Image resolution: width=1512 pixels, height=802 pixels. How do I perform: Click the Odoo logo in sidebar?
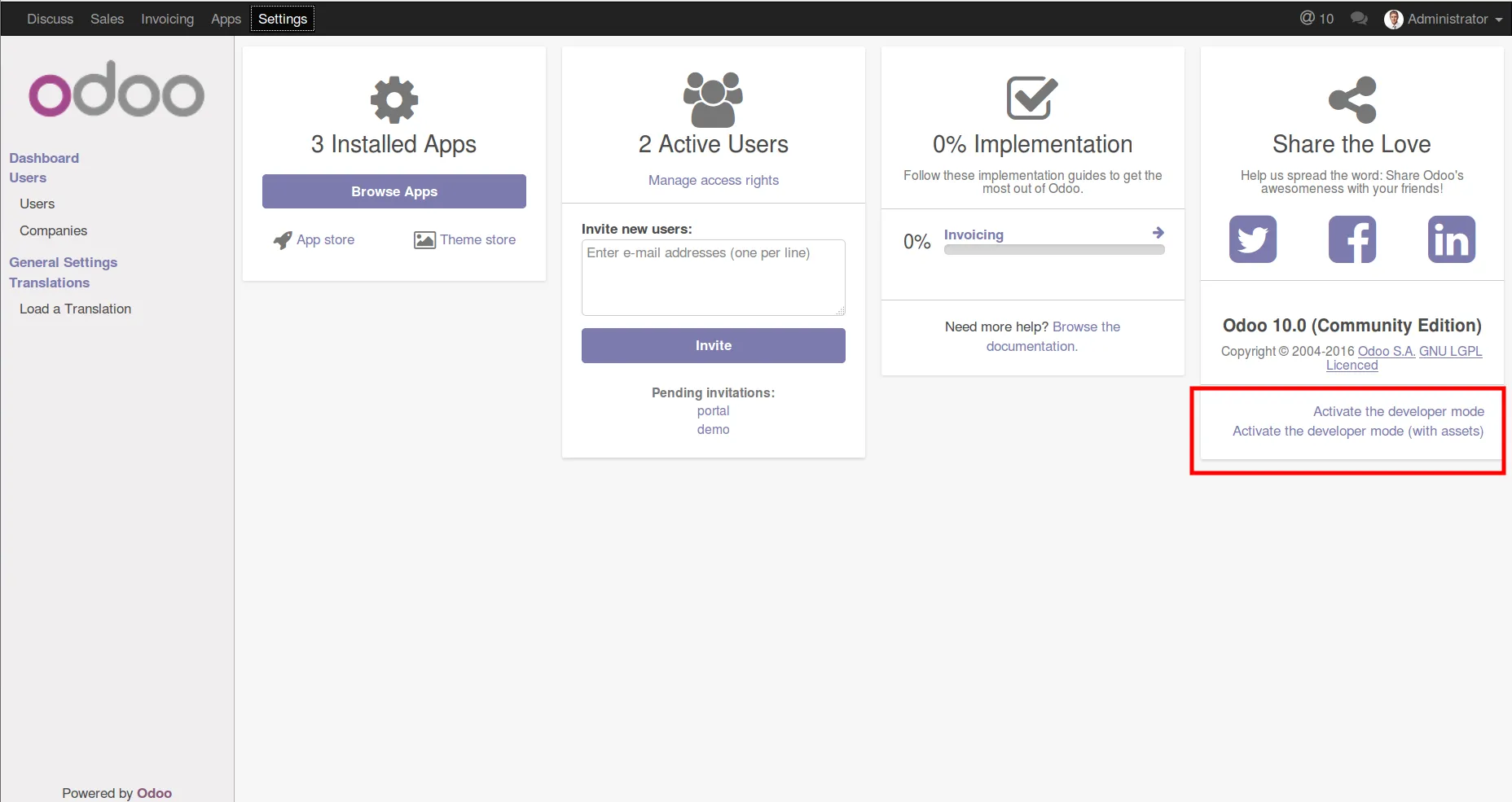116,89
